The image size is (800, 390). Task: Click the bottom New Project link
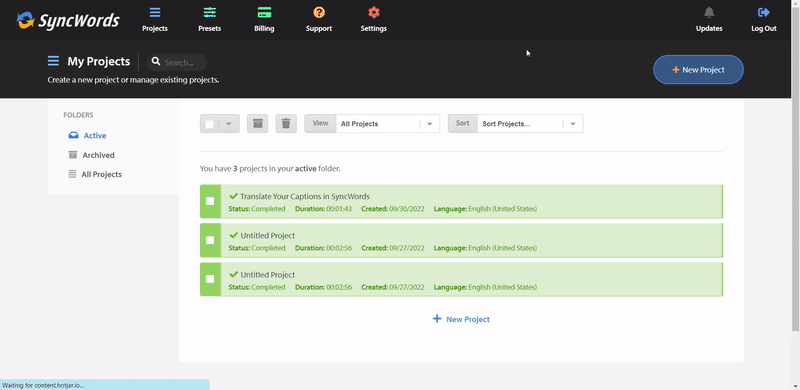click(x=461, y=319)
